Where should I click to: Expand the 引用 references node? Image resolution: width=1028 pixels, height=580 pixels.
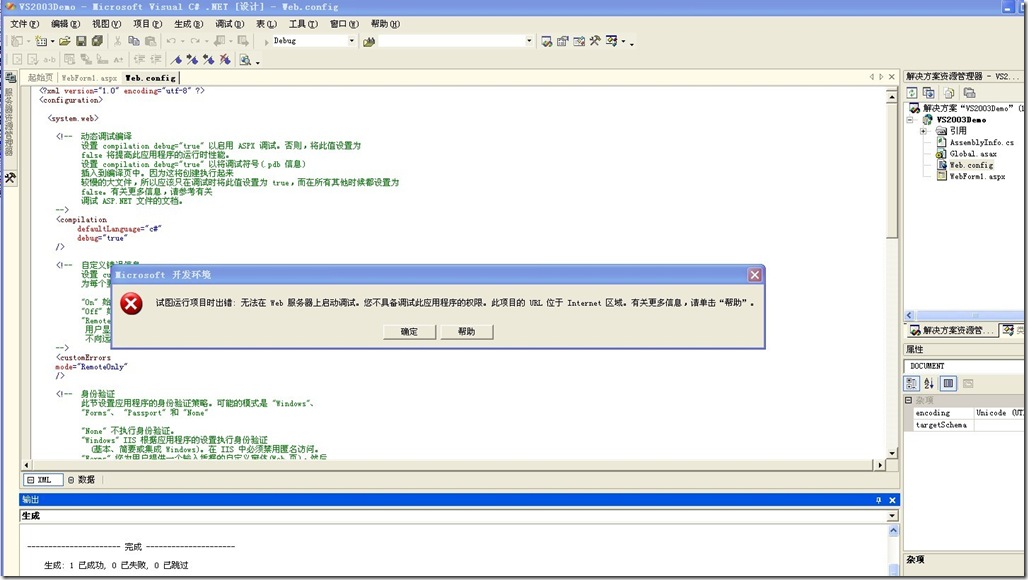tap(923, 131)
